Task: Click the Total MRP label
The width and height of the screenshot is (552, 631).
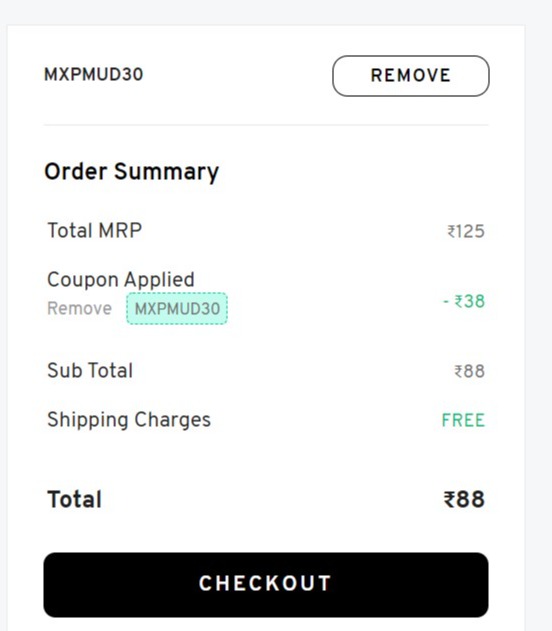Action: [x=95, y=231]
